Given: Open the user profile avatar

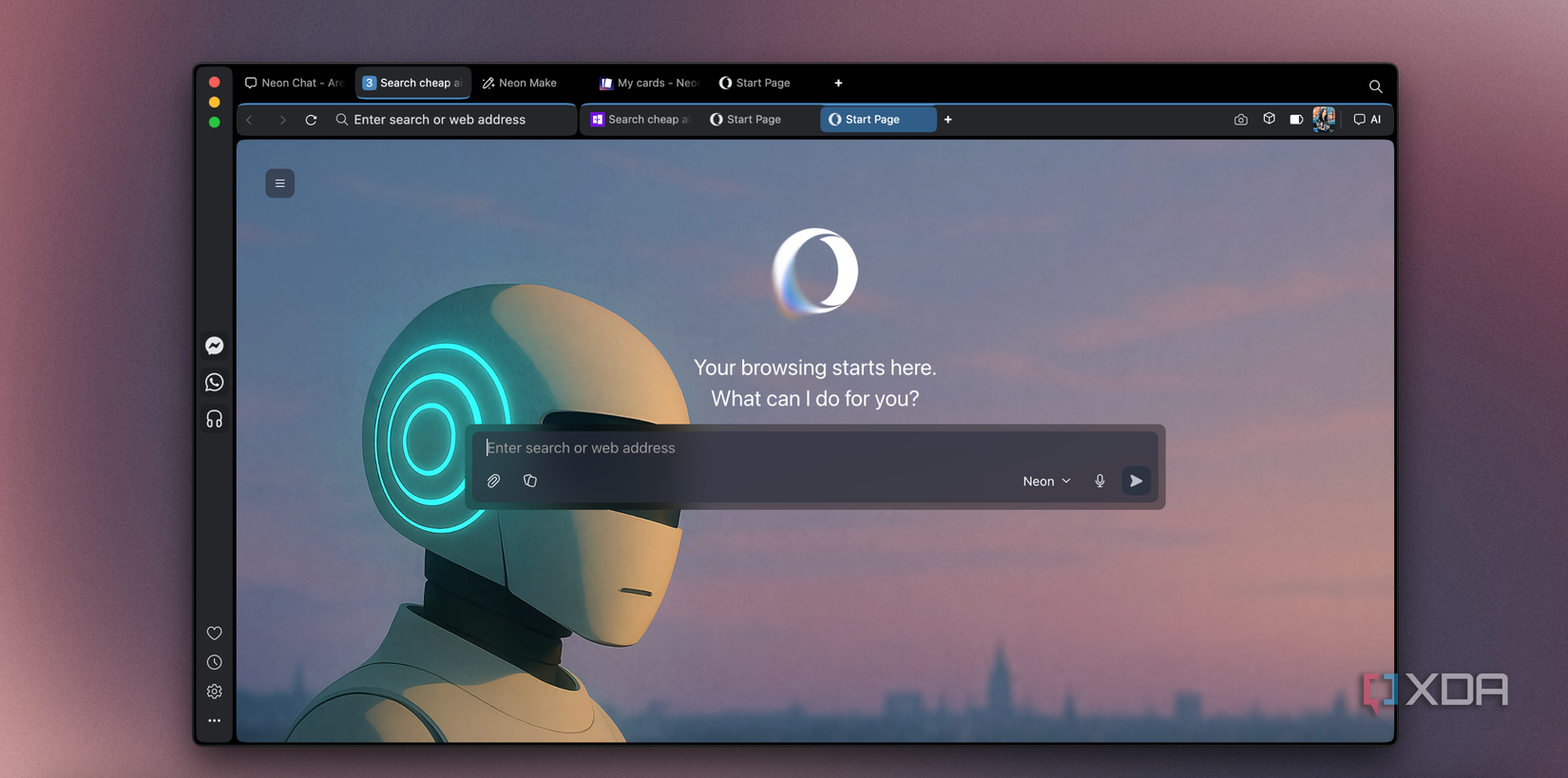Looking at the screenshot, I should coord(1324,119).
